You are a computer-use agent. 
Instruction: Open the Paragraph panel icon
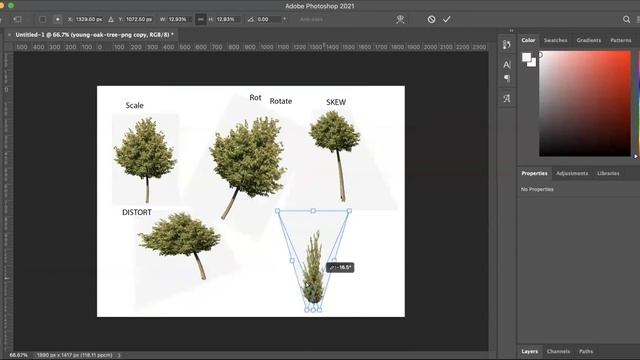click(507, 78)
